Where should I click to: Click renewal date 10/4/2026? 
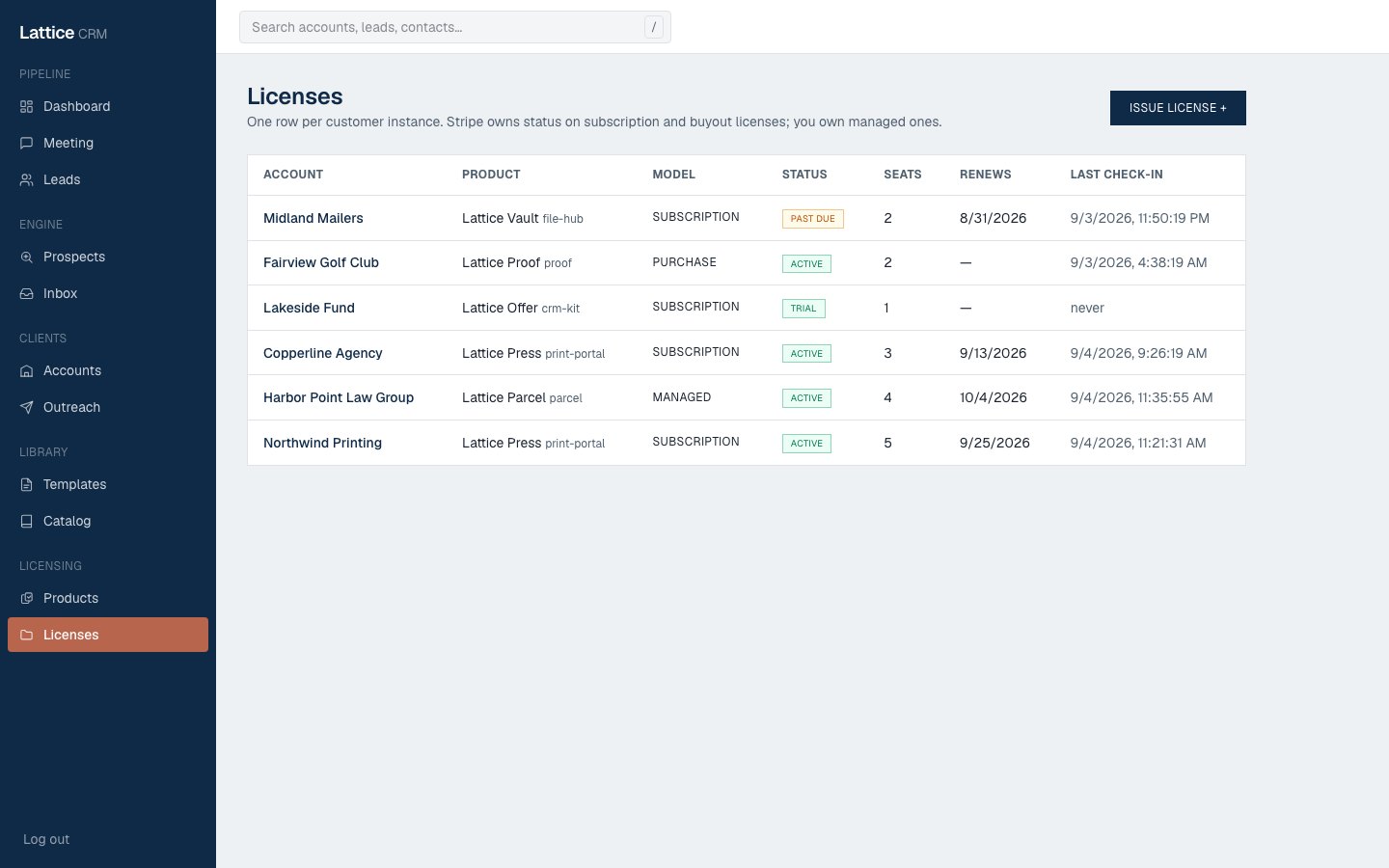click(994, 397)
